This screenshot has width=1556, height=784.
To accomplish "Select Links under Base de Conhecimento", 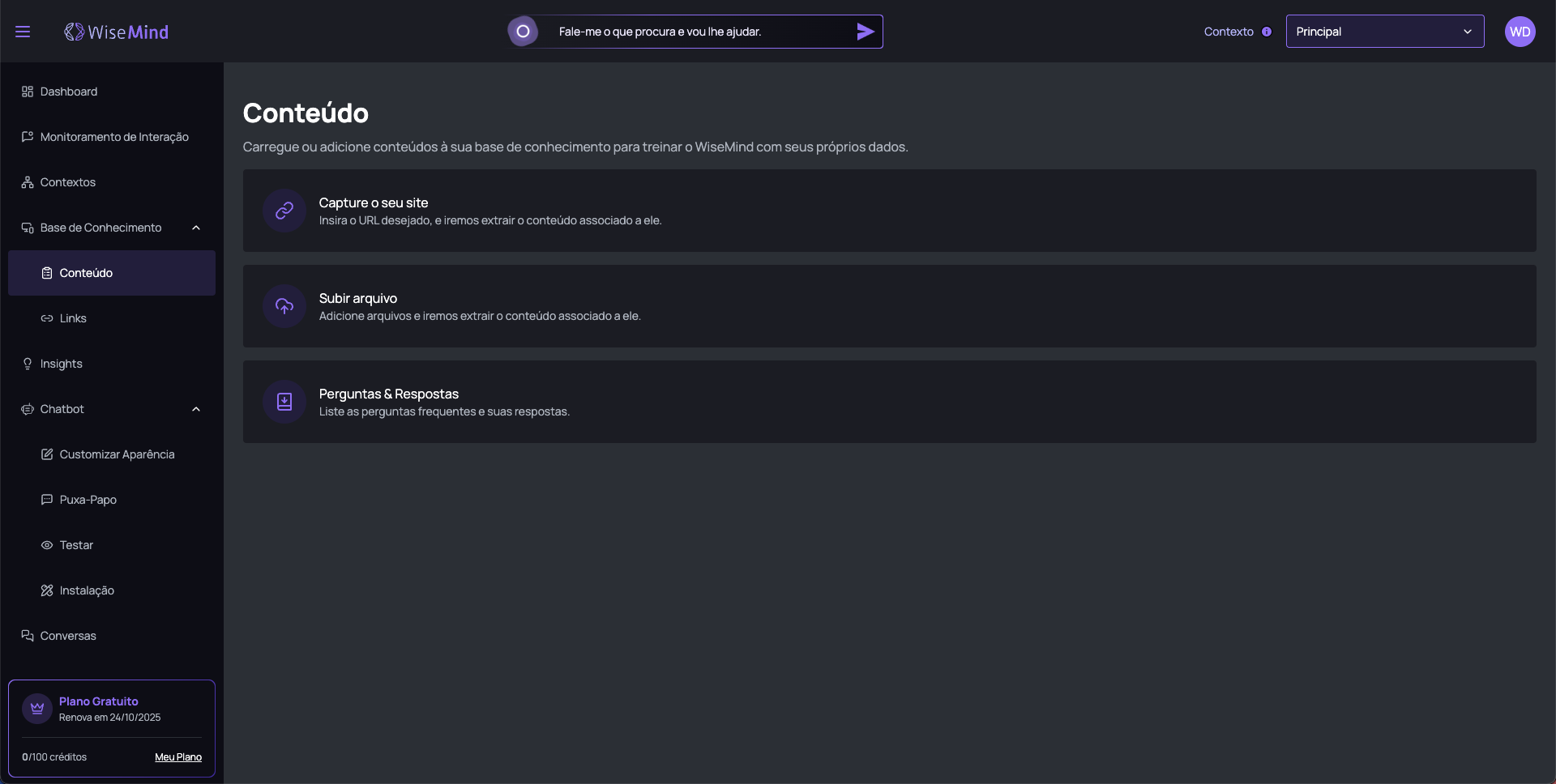I will (73, 318).
